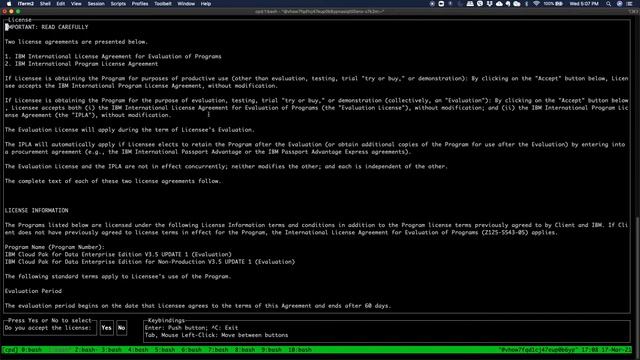This screenshot has height=360, width=640.
Task: Click the 'IMPORTANT: READ CAREFULLY' heading
Action: click(47, 27)
